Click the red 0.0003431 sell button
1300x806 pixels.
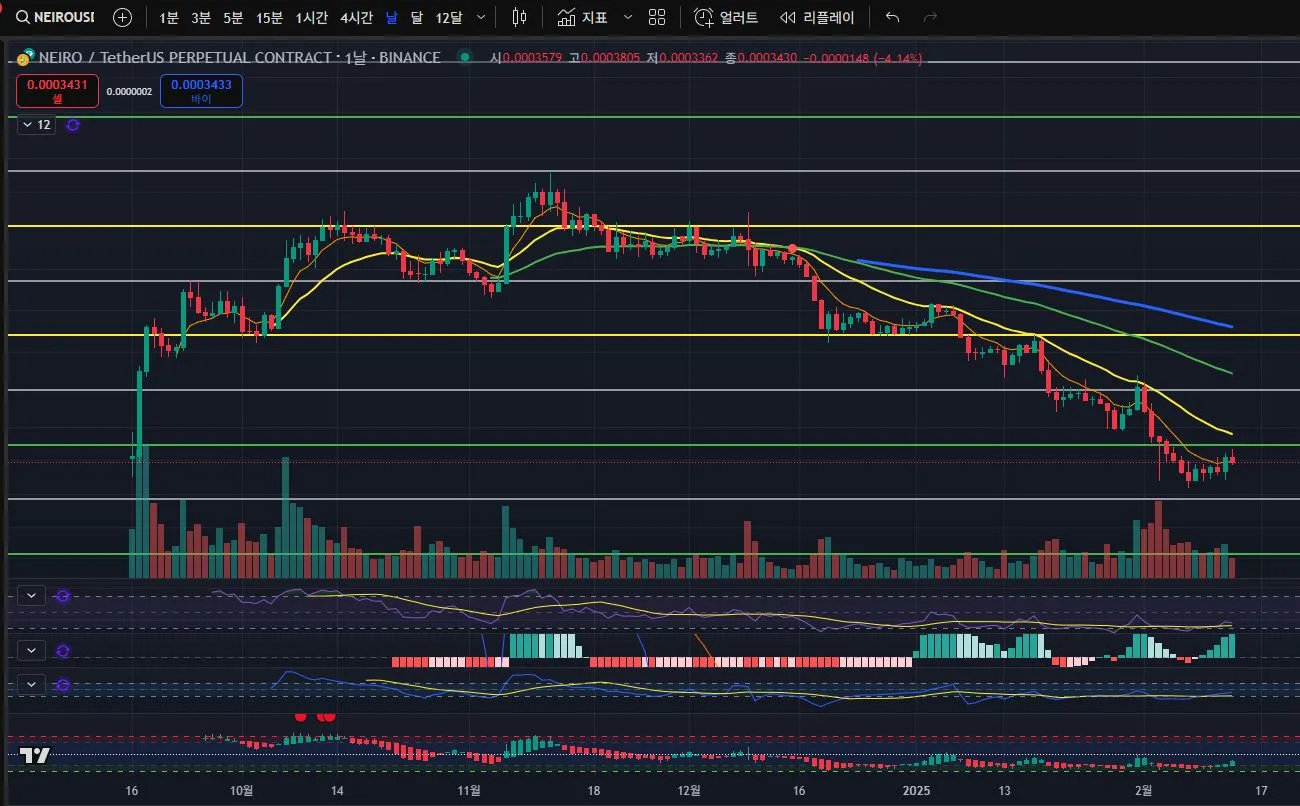58,91
